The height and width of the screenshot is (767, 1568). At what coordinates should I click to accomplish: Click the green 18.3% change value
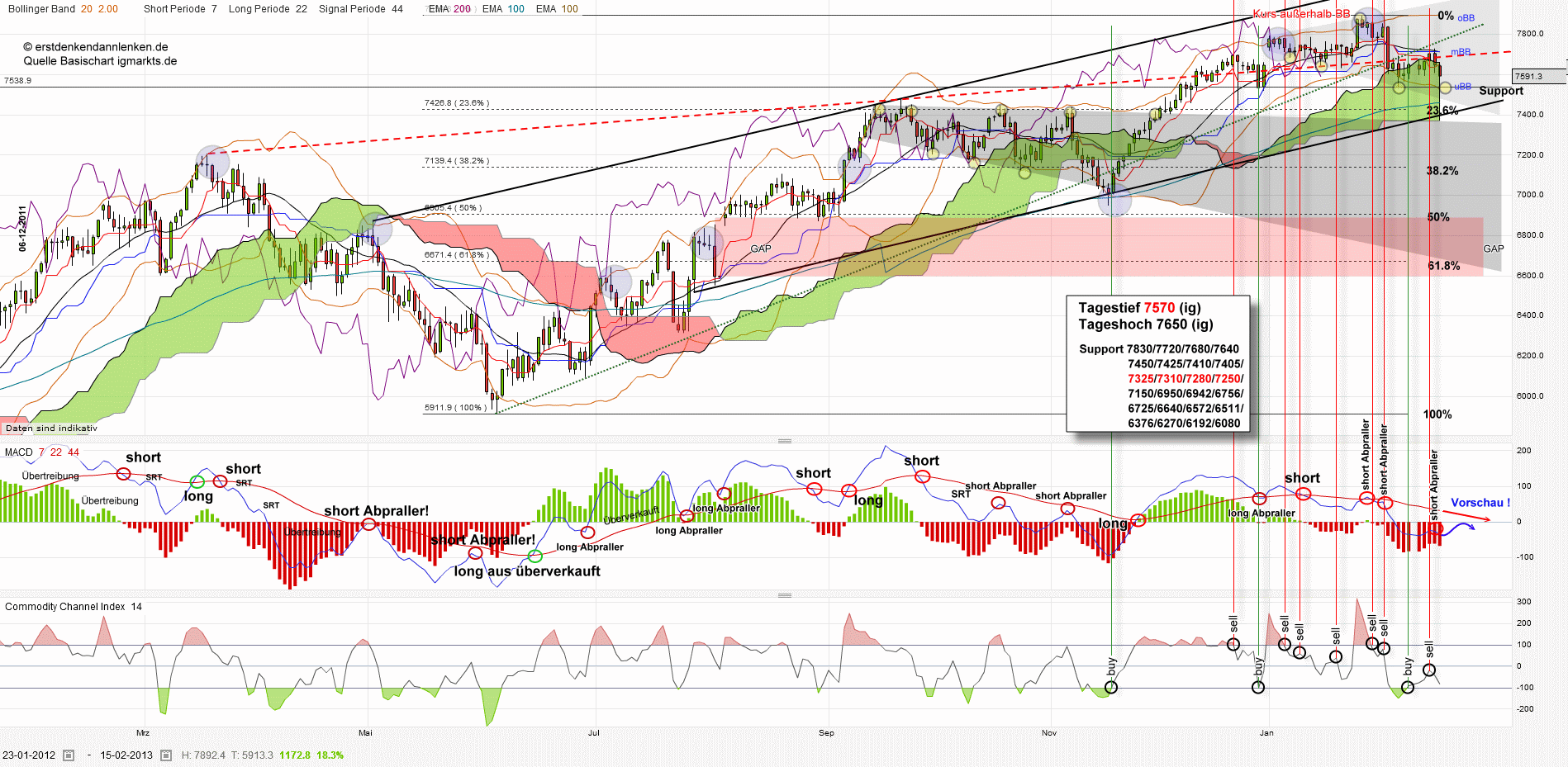pos(330,755)
